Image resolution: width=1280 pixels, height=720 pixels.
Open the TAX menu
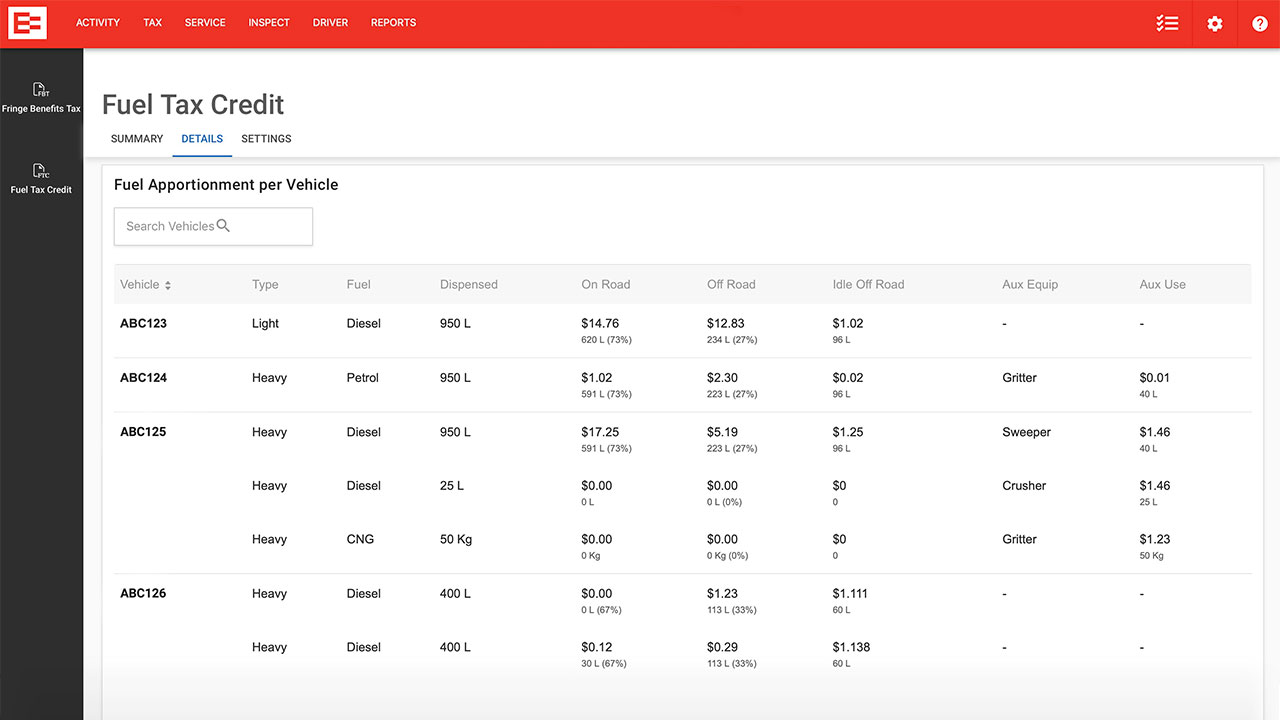pos(152,23)
